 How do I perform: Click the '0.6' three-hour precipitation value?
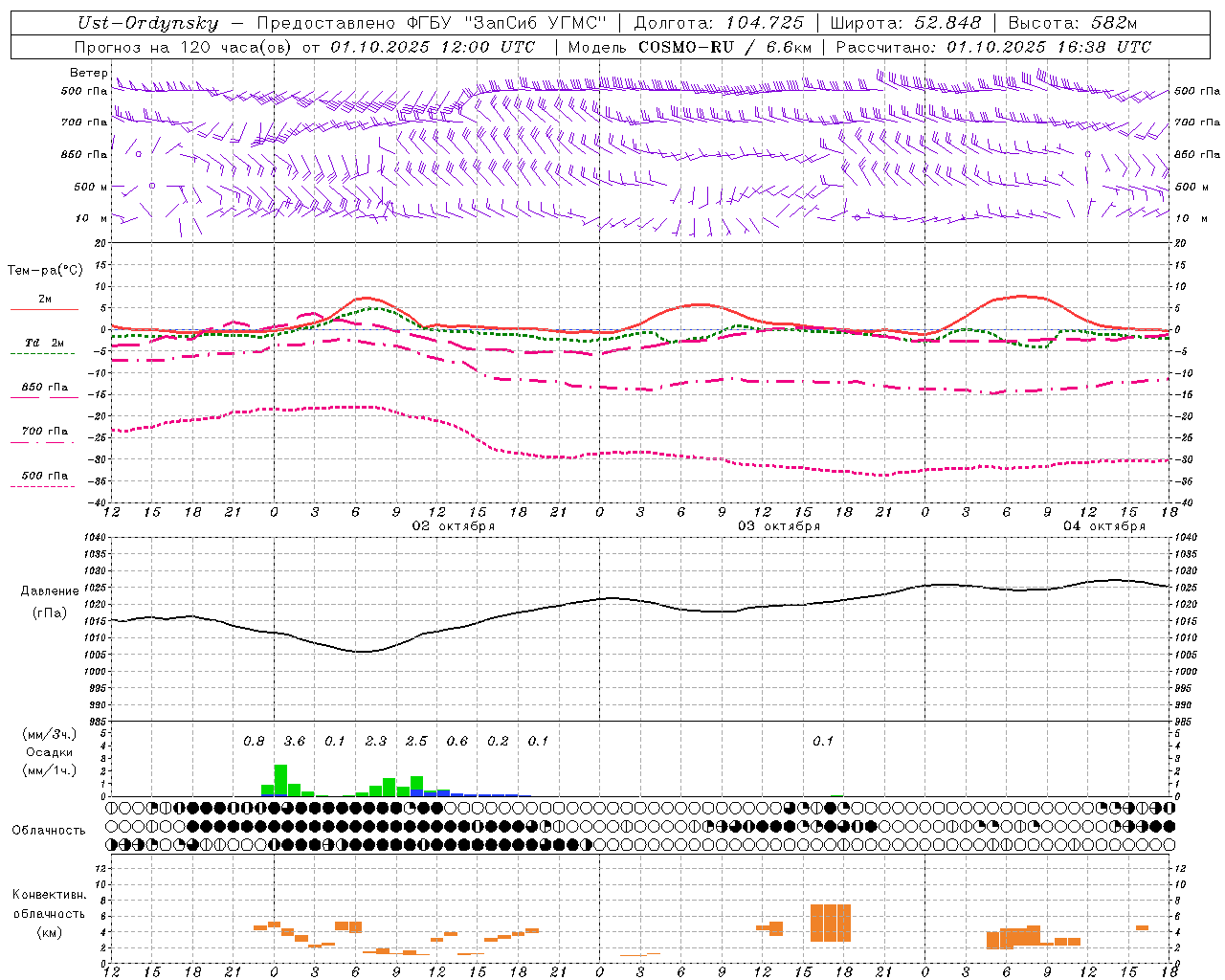coord(457,742)
